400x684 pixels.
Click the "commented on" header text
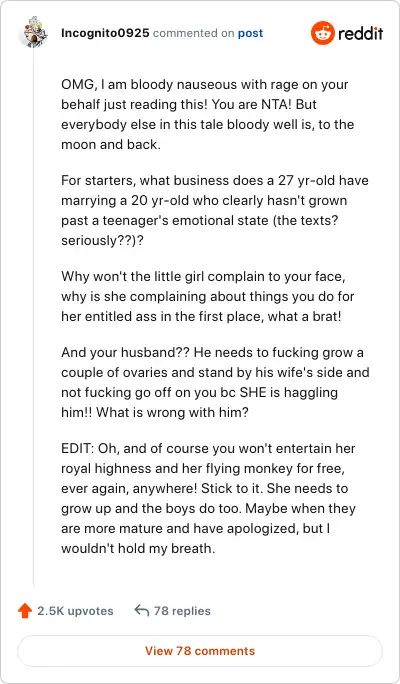(193, 33)
